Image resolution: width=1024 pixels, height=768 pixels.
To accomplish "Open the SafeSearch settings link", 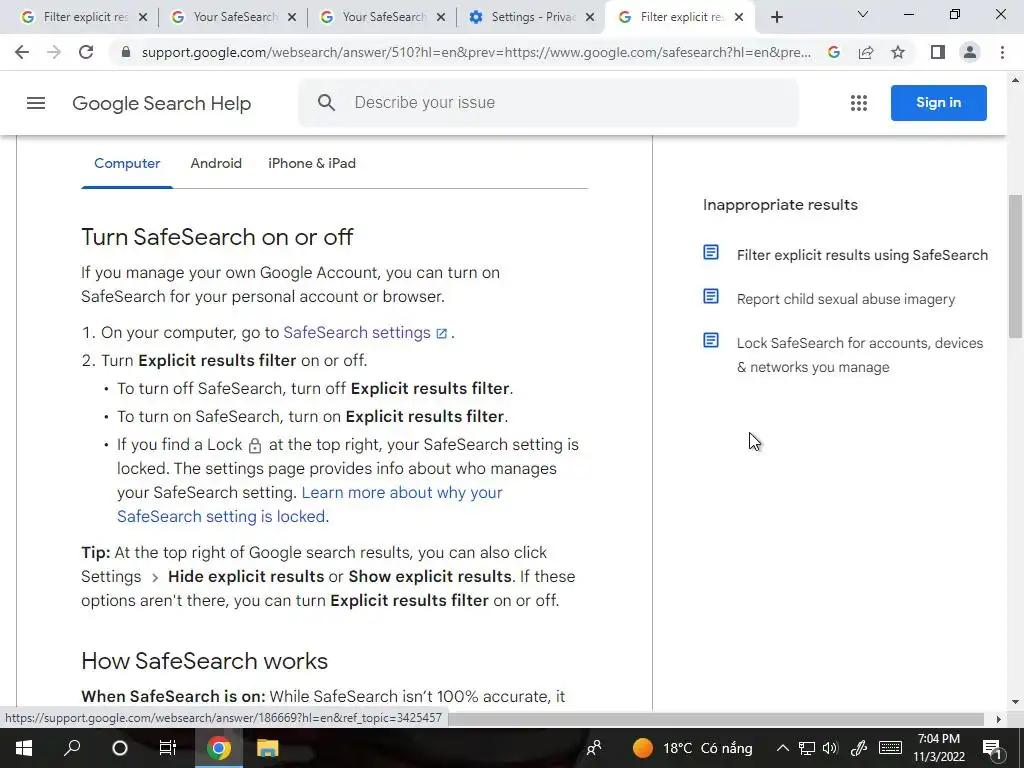I will 357,332.
